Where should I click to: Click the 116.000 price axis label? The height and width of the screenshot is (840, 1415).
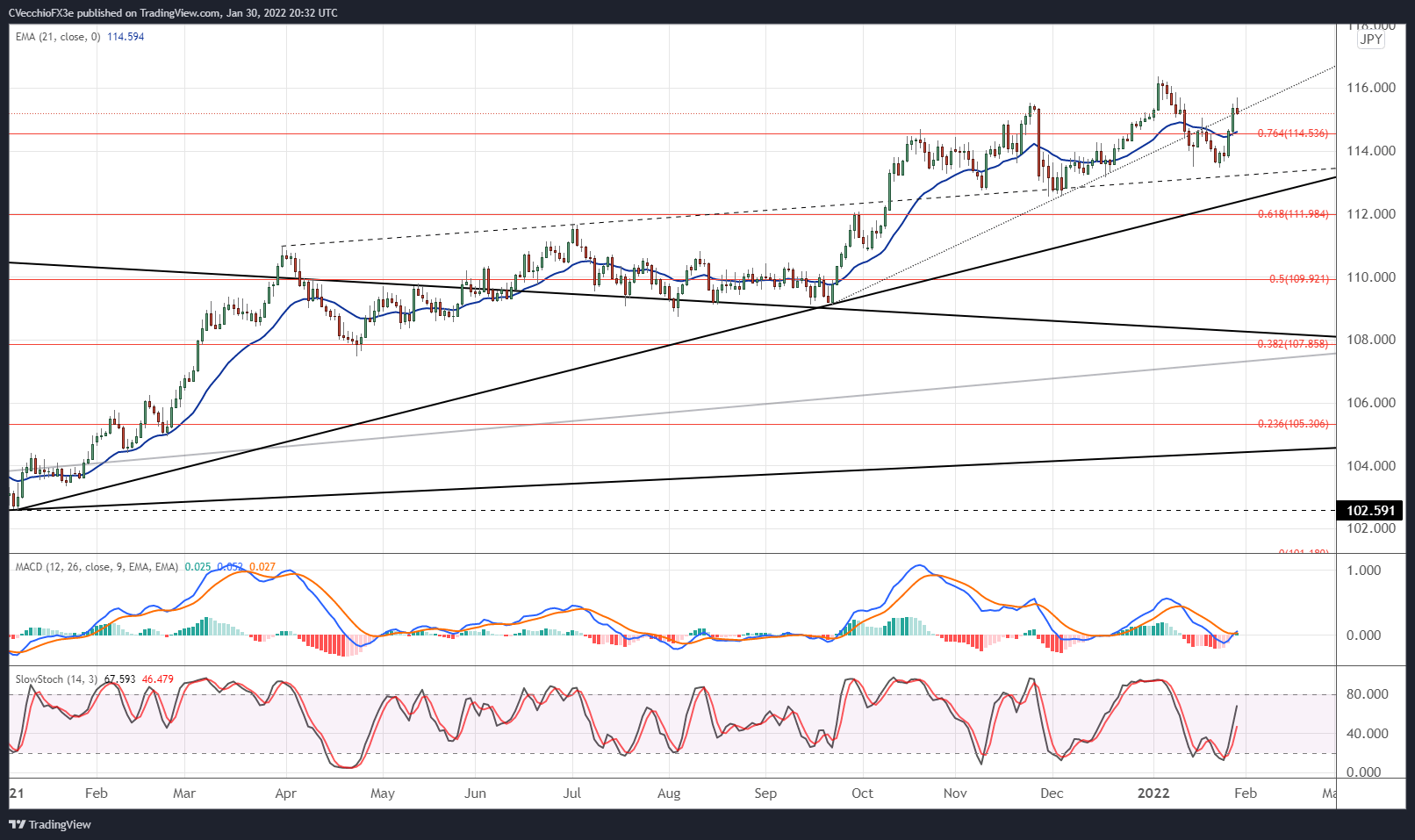tap(1371, 88)
